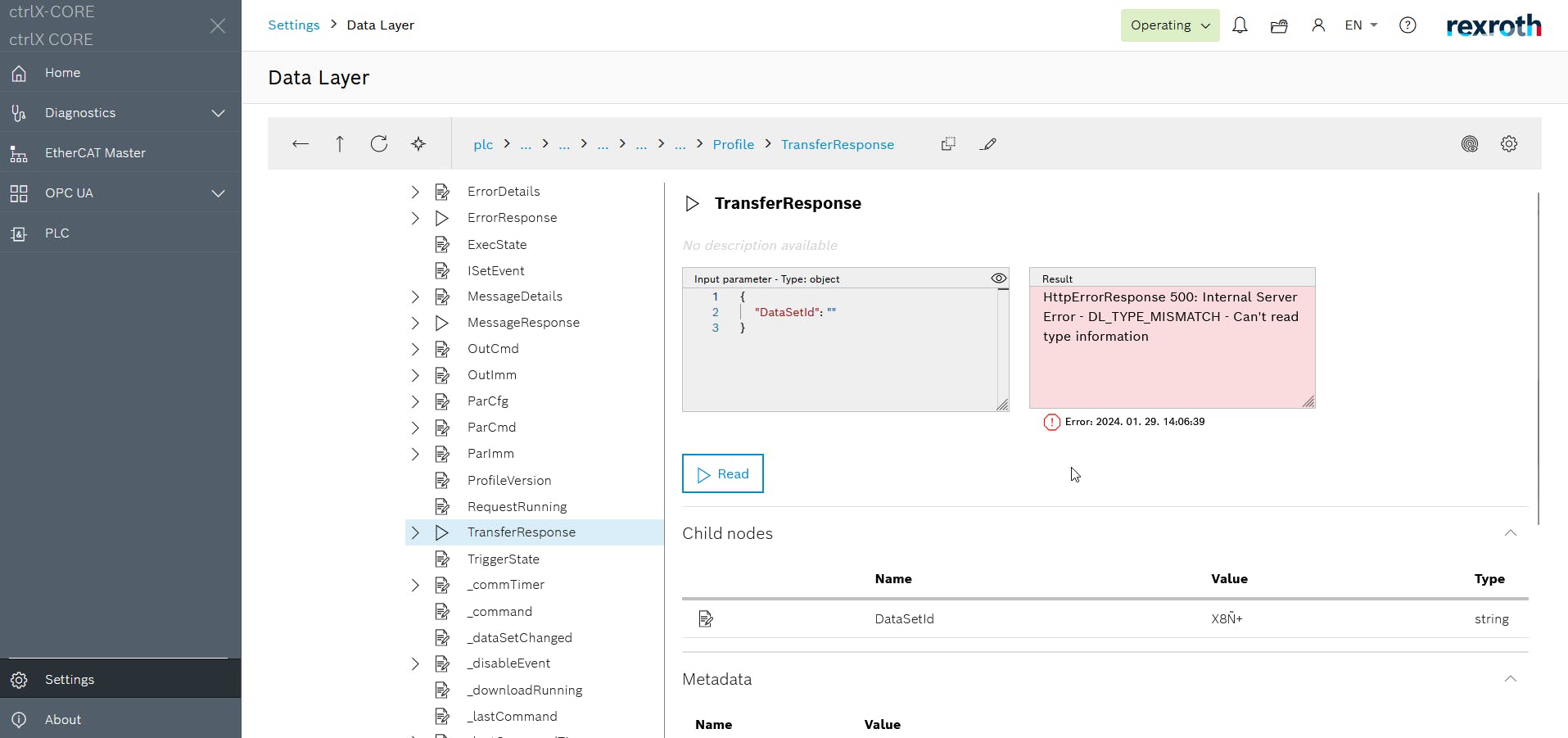Collapse the Metadata section

pyautogui.click(x=1511, y=679)
